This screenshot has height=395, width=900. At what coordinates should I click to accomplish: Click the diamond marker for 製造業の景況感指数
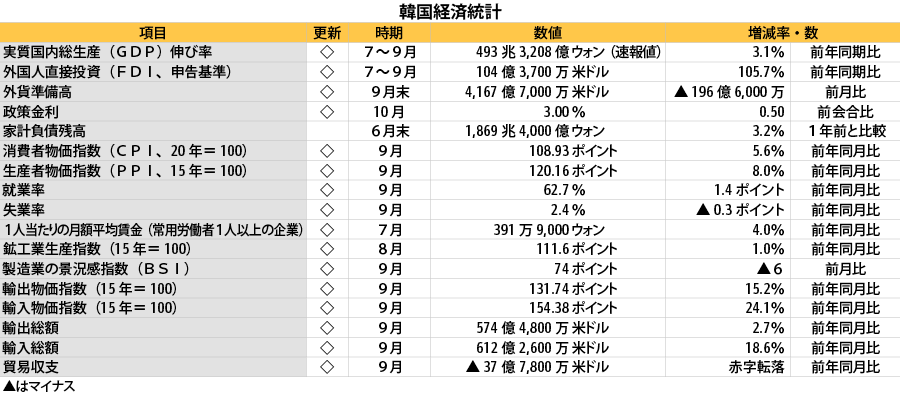(327, 269)
